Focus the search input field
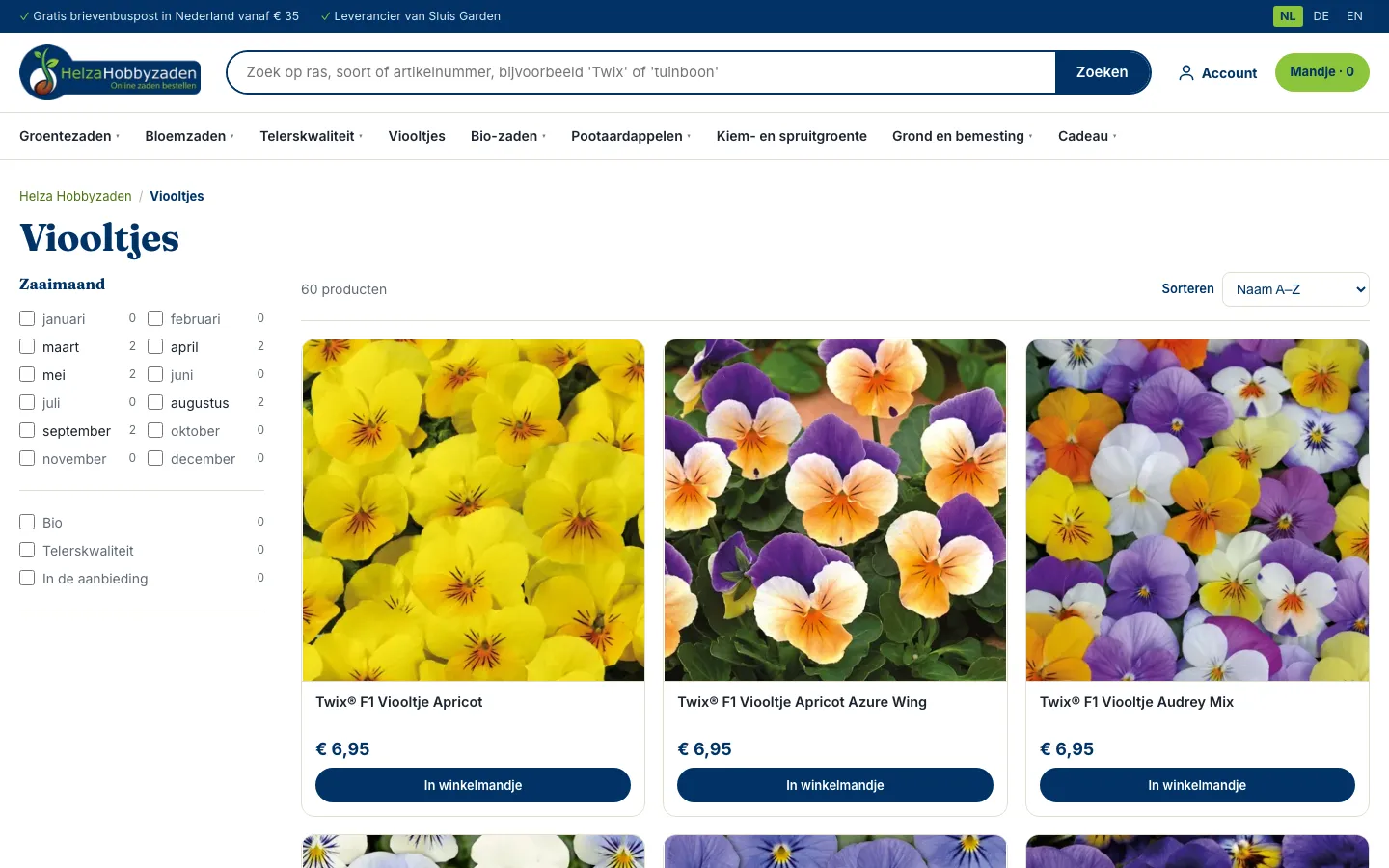Viewport: 1389px width, 868px height. click(641, 72)
